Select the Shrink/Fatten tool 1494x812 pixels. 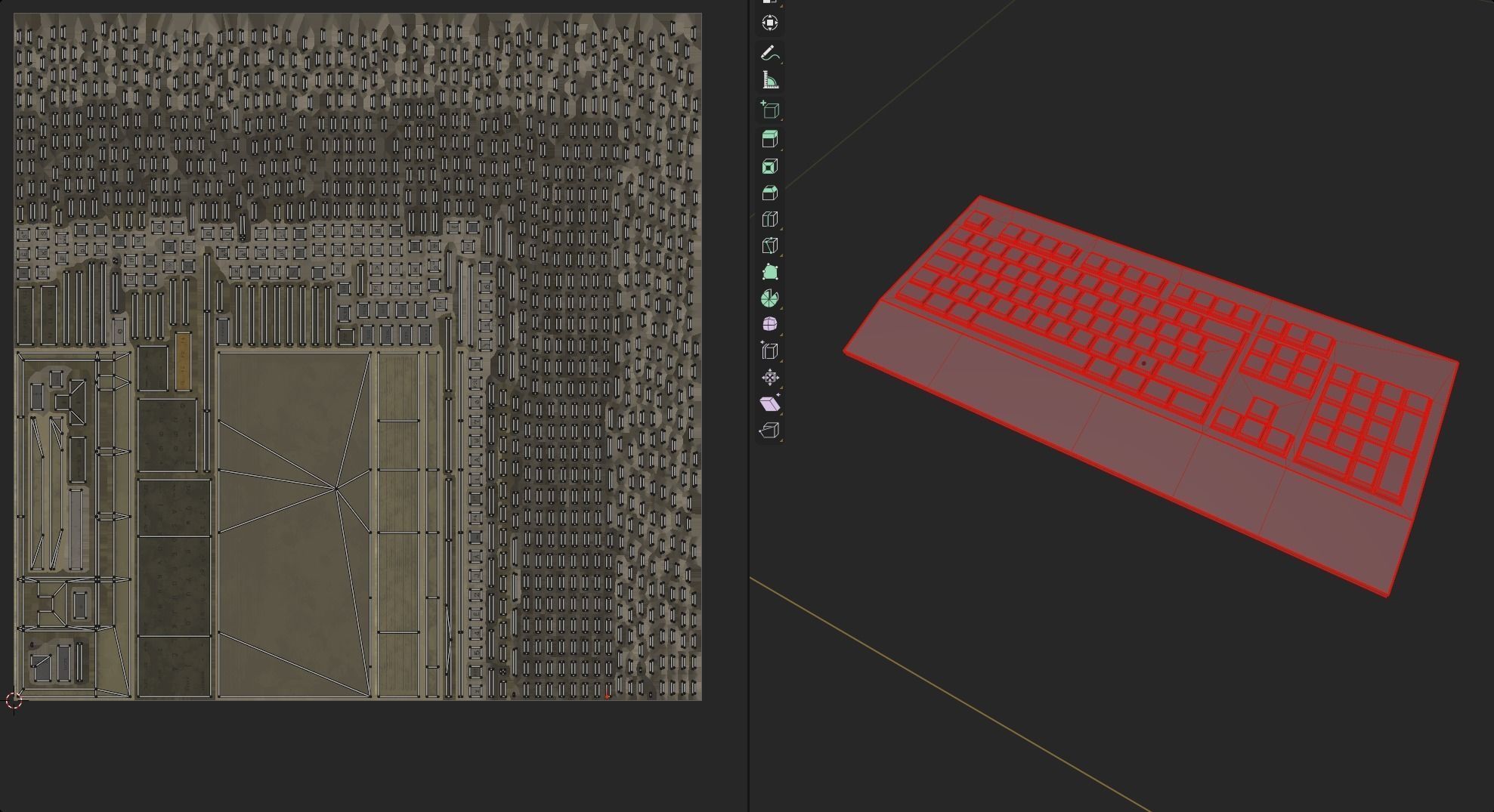coord(769,378)
